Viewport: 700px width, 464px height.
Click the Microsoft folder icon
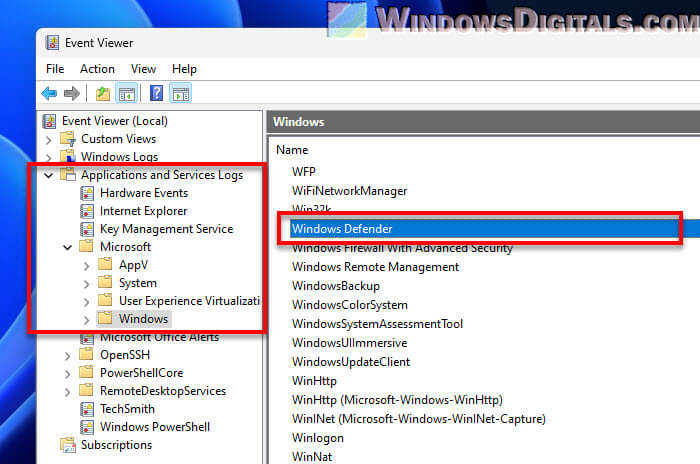86,247
